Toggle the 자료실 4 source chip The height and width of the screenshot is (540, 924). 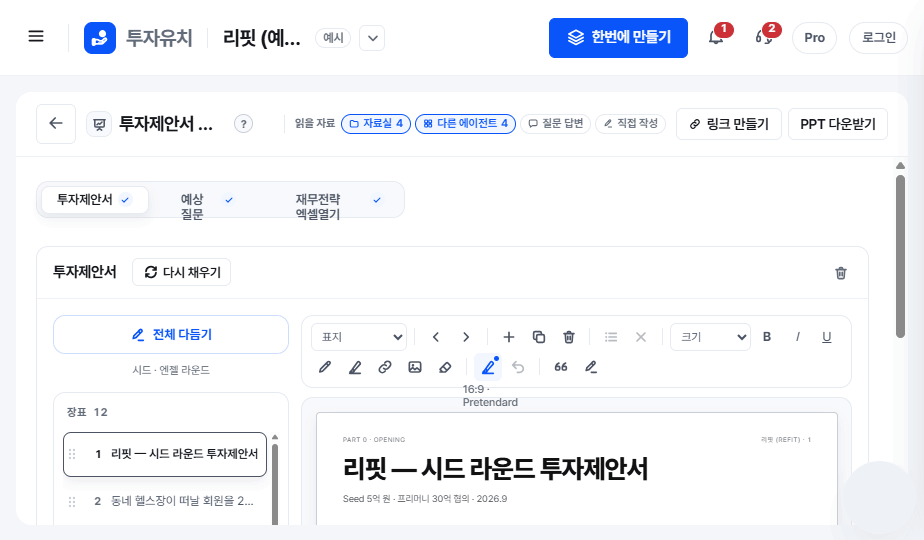pyautogui.click(x=376, y=124)
